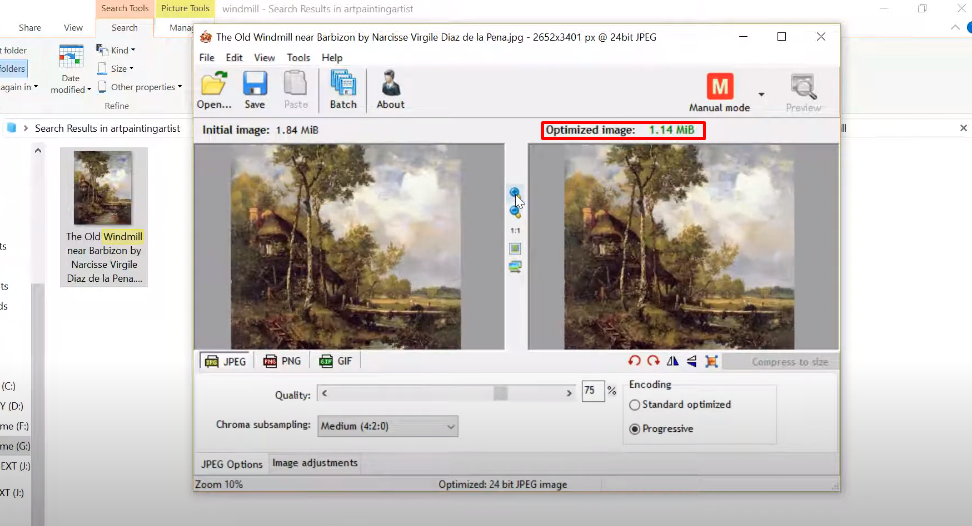This screenshot has height=526, width=972.
Task: Rotate the image clockwise
Action: tap(653, 361)
